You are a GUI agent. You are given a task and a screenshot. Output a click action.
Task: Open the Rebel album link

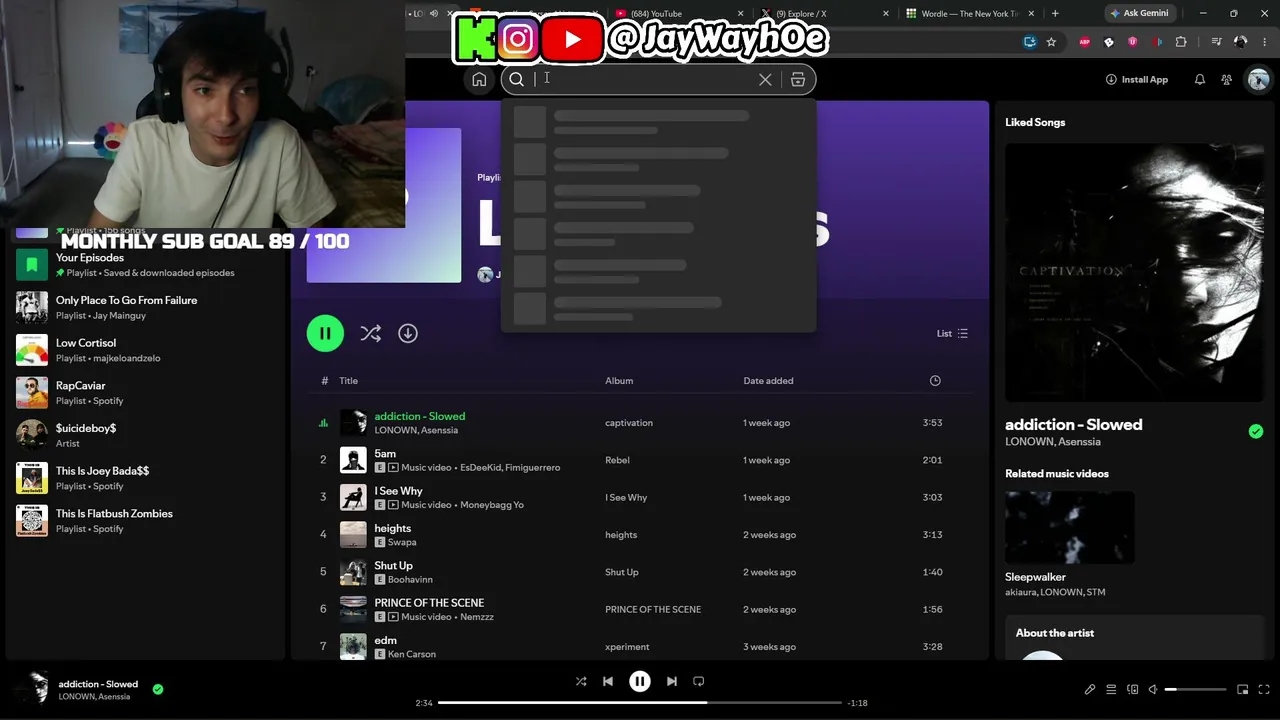click(x=617, y=460)
